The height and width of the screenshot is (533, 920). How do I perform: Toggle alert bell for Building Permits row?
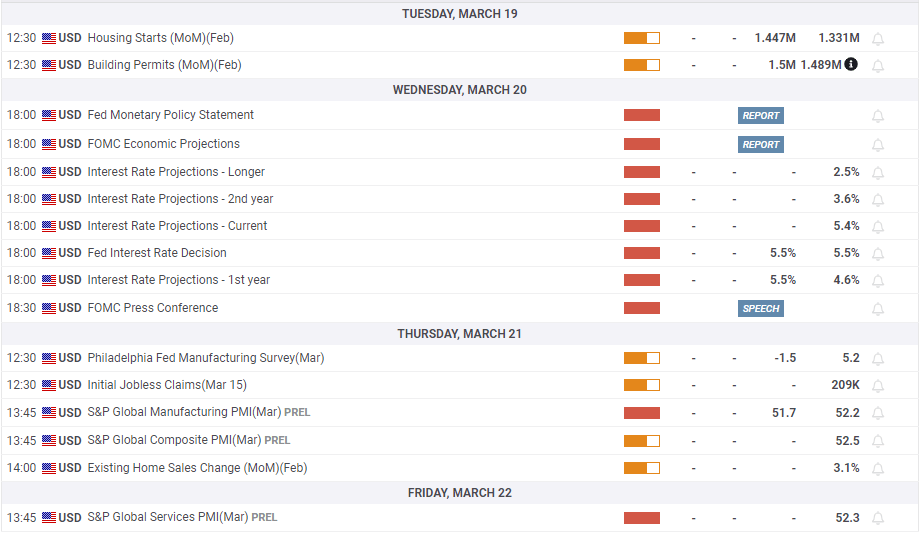(x=878, y=66)
